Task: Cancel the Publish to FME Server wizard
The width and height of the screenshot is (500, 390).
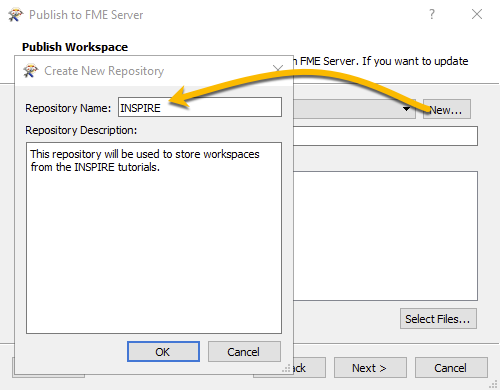Action: click(451, 368)
